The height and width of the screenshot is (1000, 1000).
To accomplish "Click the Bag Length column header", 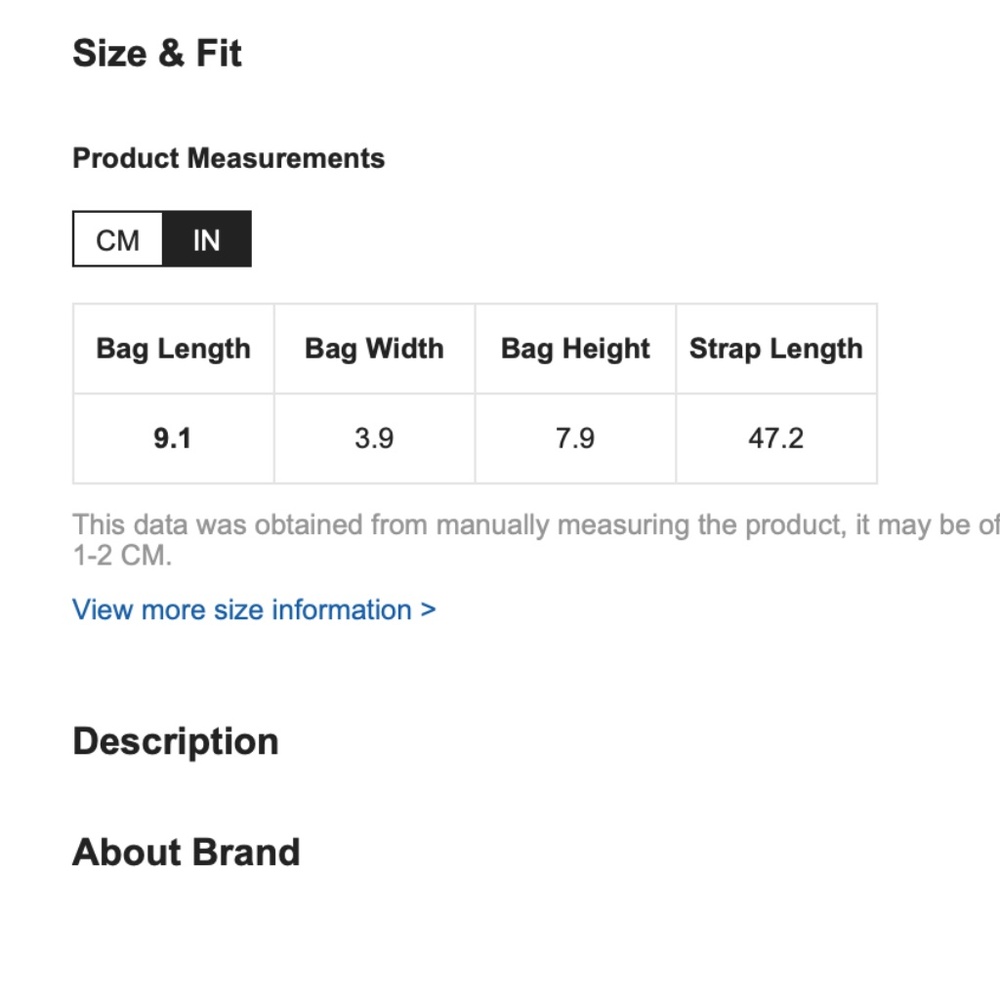I will pos(173,349).
